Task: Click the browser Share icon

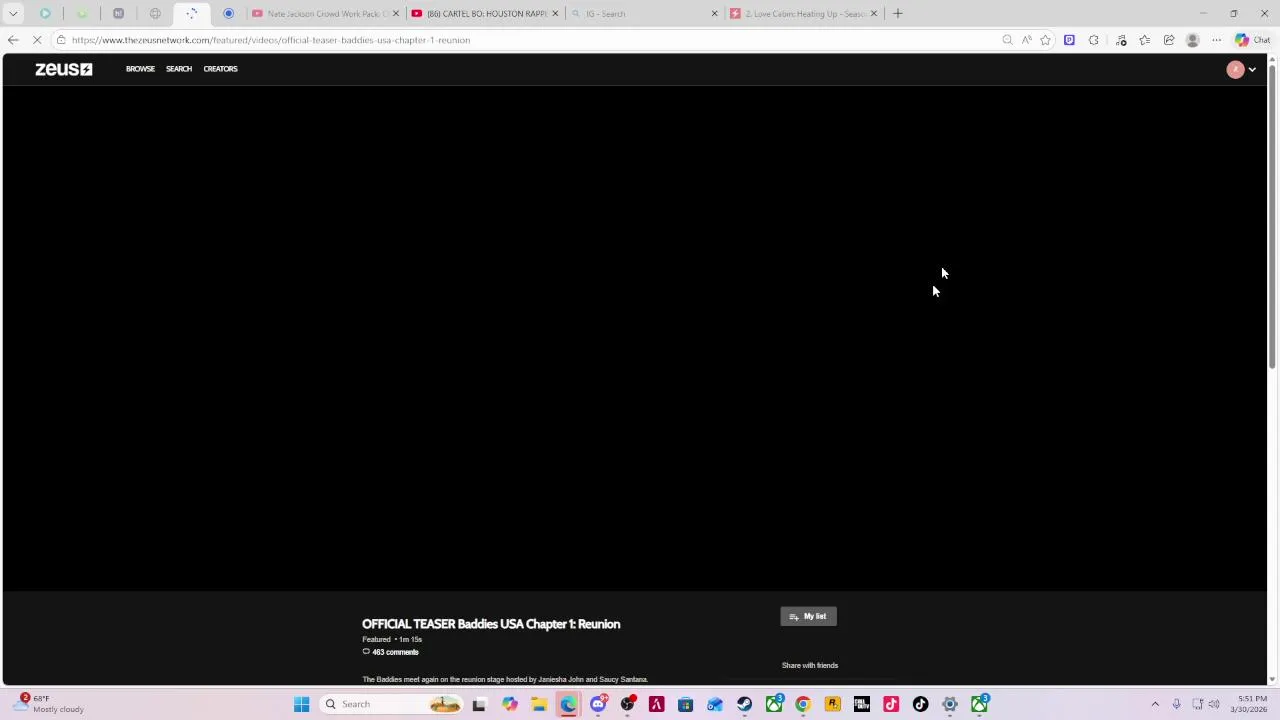Action: click(1168, 40)
